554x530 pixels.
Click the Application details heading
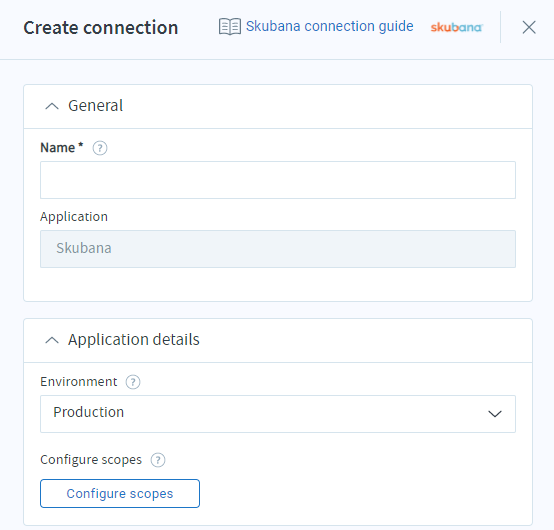click(134, 340)
